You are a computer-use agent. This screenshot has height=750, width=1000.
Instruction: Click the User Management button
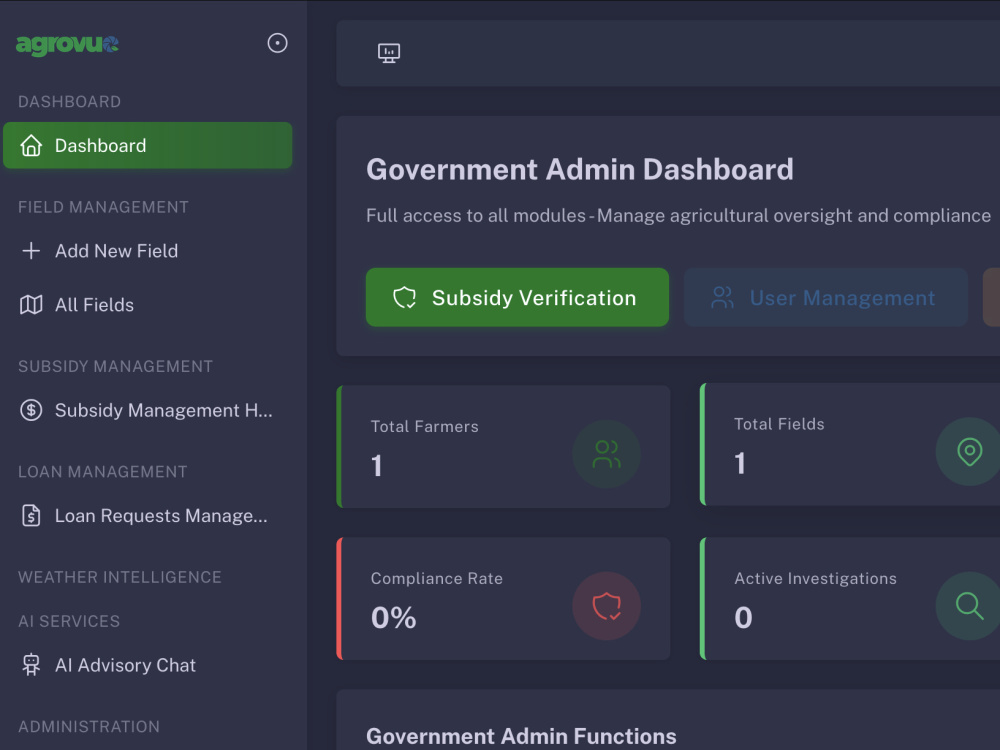click(x=826, y=297)
